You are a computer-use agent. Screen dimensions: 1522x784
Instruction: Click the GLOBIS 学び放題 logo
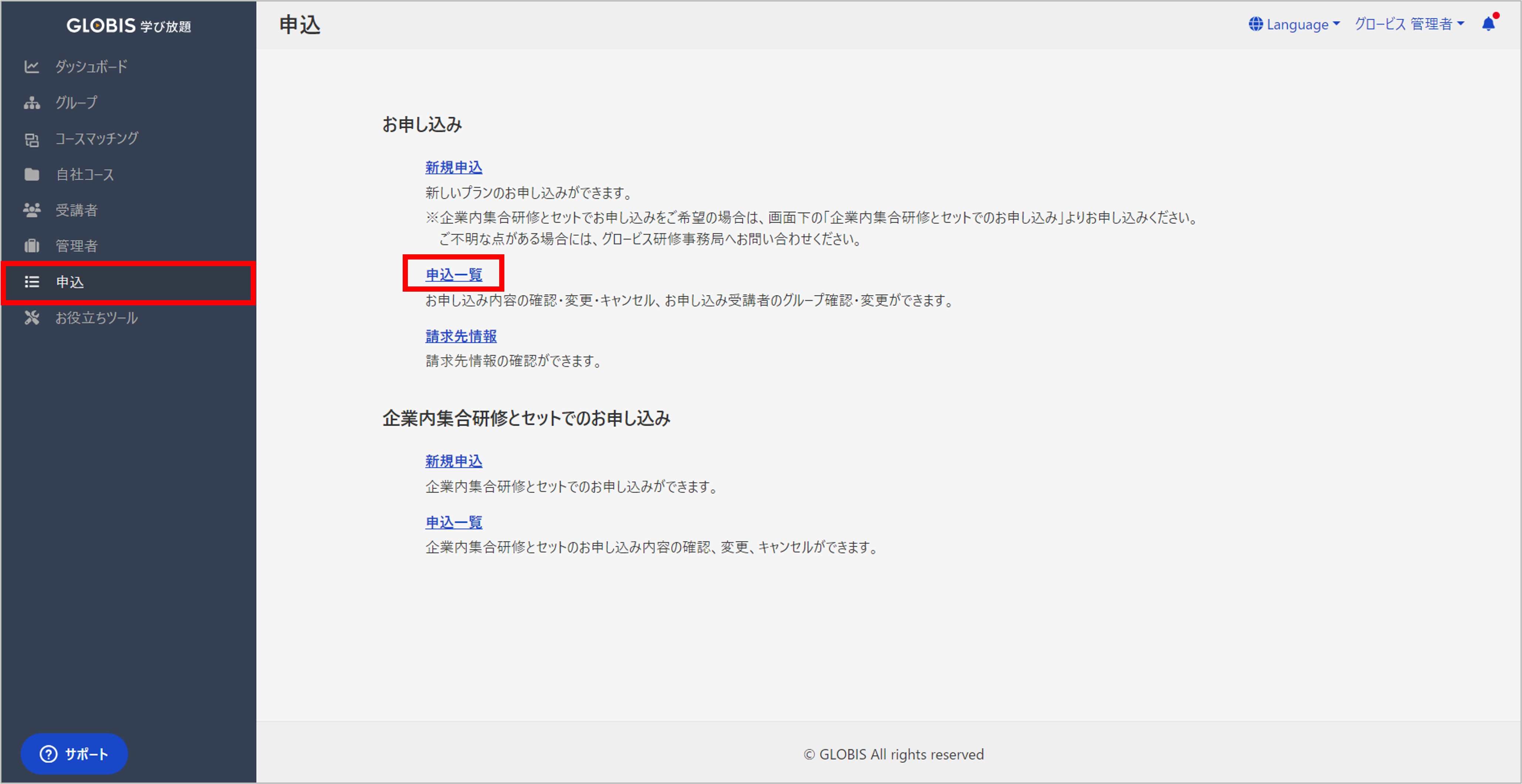coord(129,26)
